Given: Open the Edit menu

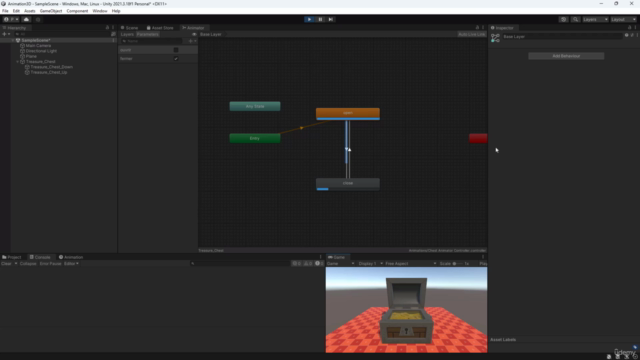Looking at the screenshot, I should [16, 11].
